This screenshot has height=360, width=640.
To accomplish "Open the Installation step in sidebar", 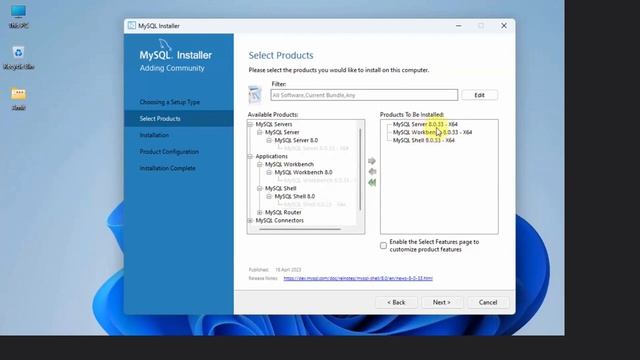I will 154,135.
